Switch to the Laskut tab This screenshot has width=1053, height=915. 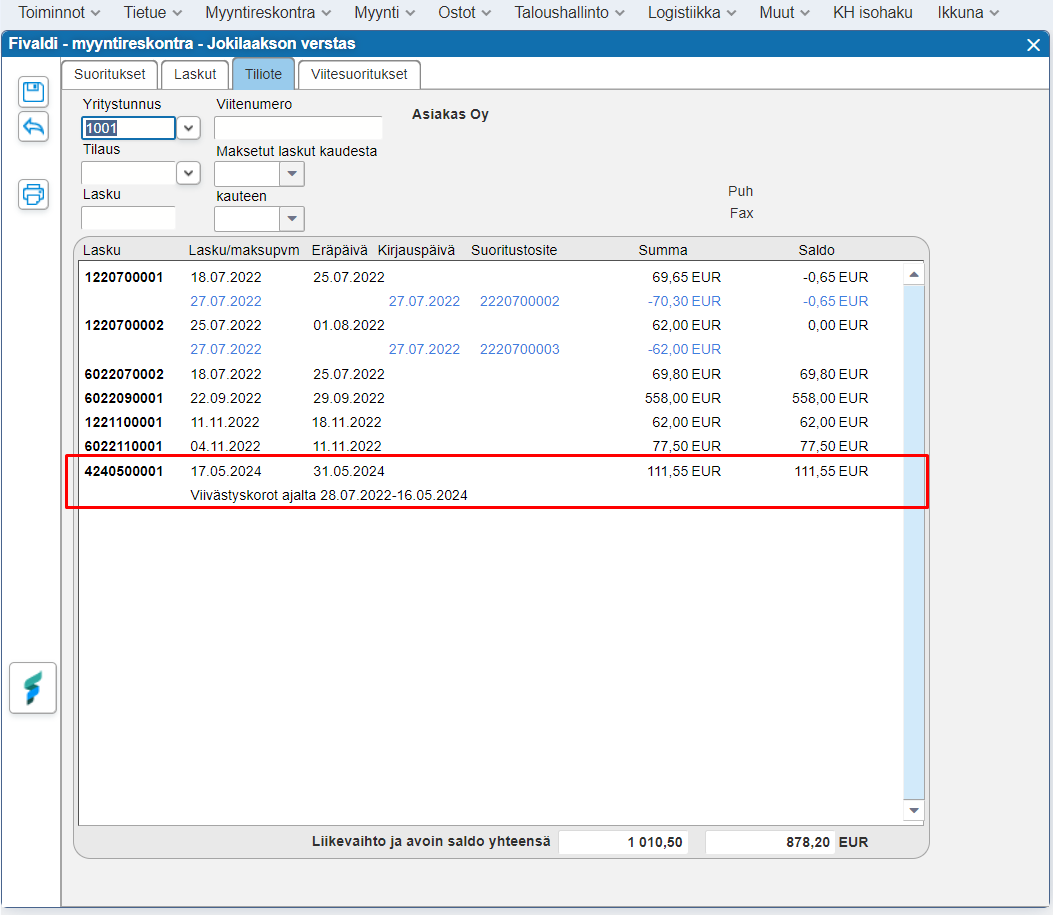click(195, 75)
